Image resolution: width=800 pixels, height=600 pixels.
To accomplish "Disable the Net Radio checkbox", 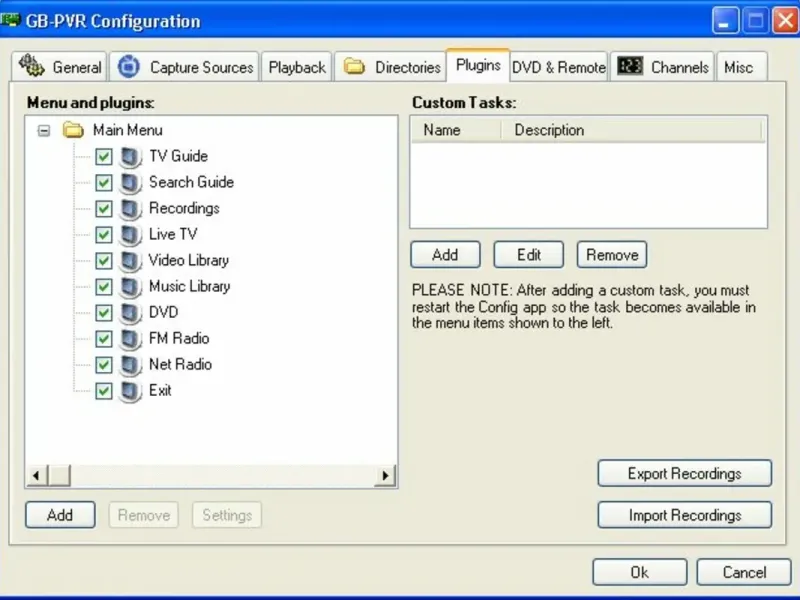I will [x=104, y=365].
